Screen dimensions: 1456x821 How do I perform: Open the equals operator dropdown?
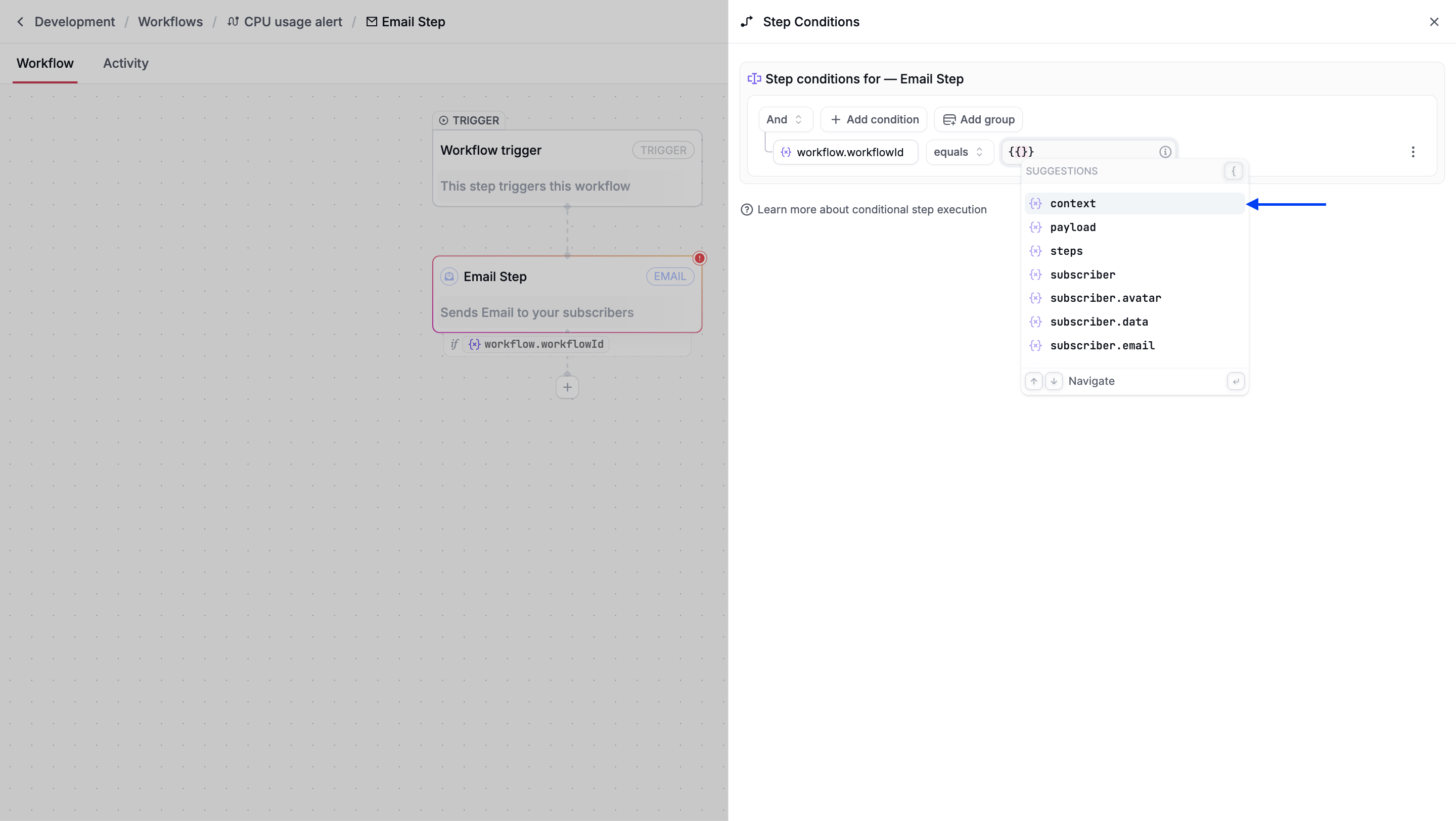point(959,152)
